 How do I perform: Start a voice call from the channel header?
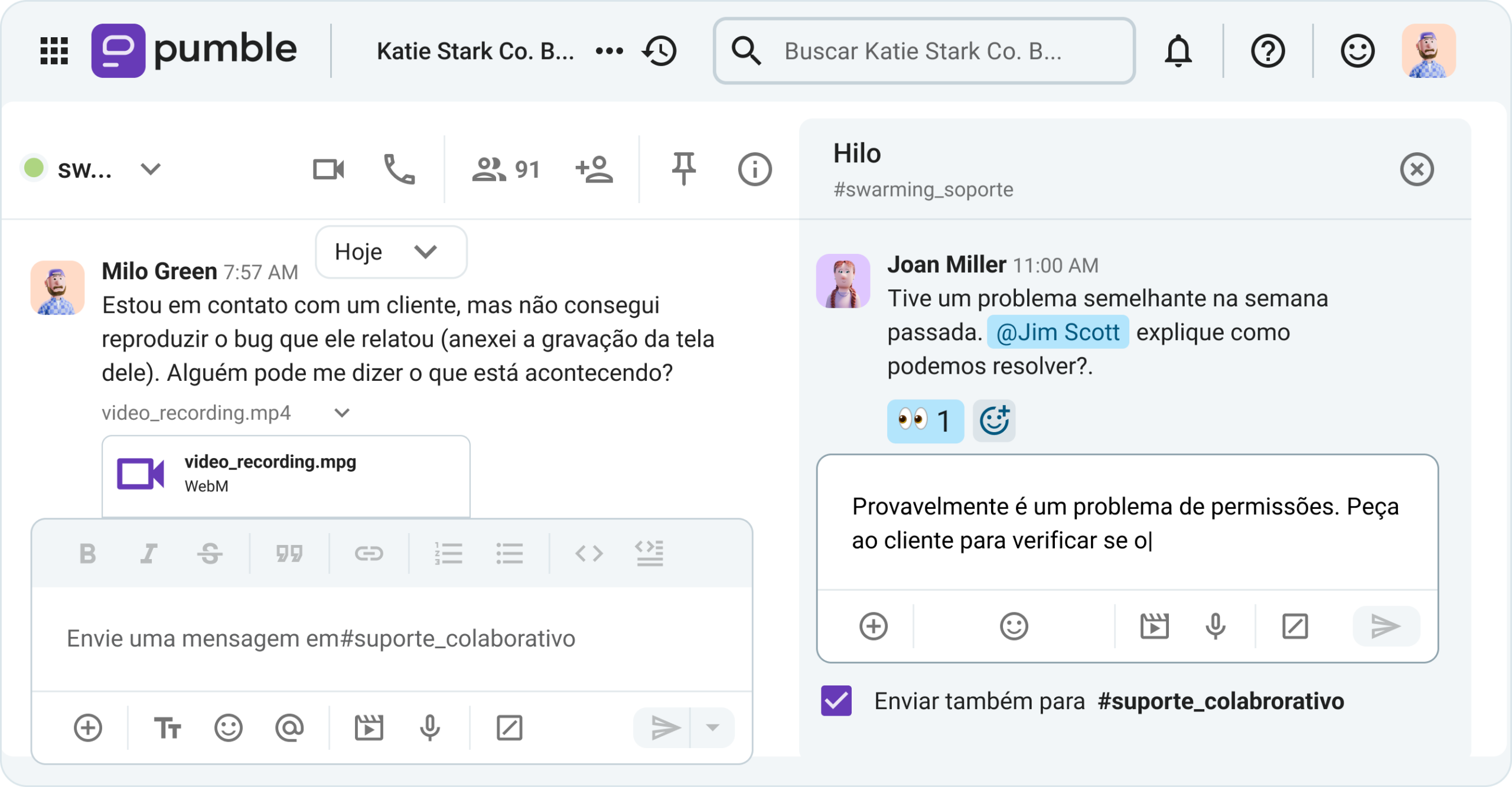tap(400, 169)
